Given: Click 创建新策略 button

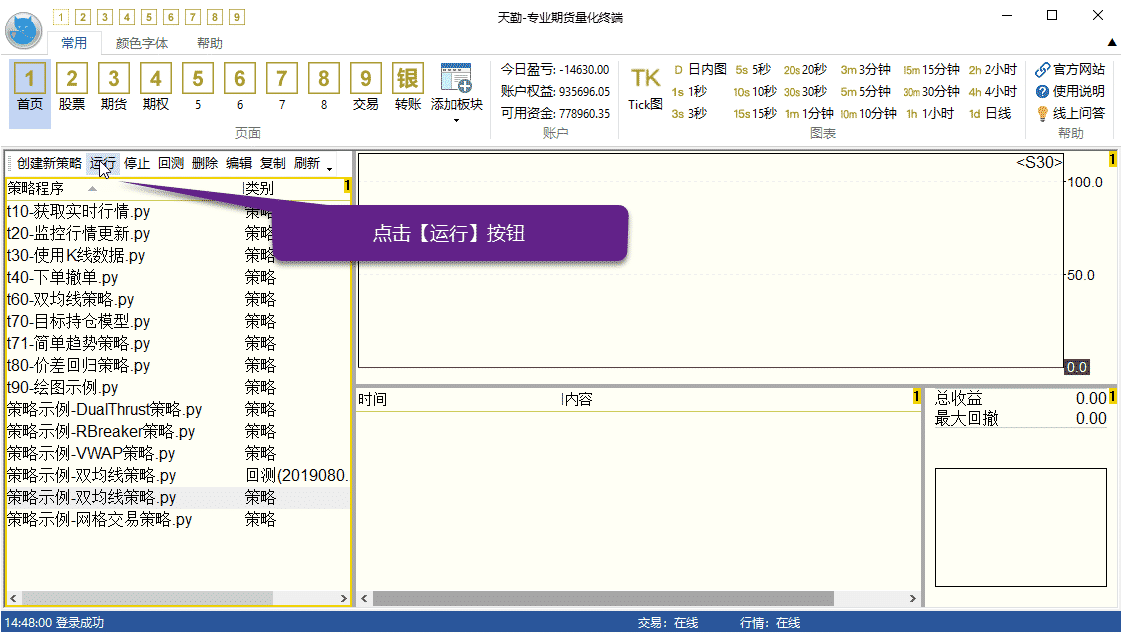Looking at the screenshot, I should click(x=49, y=163).
